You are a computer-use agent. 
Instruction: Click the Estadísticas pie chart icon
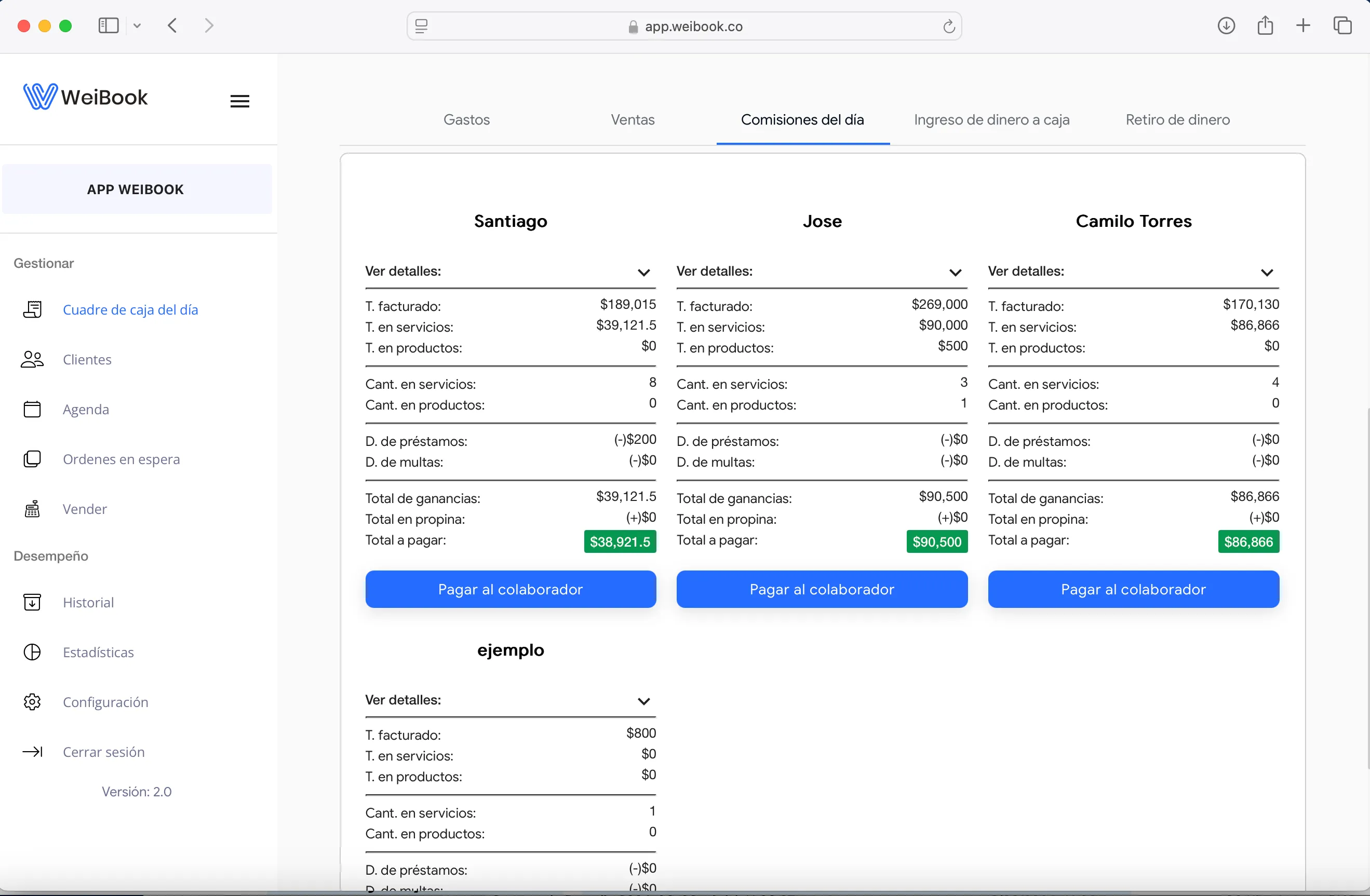tap(32, 652)
